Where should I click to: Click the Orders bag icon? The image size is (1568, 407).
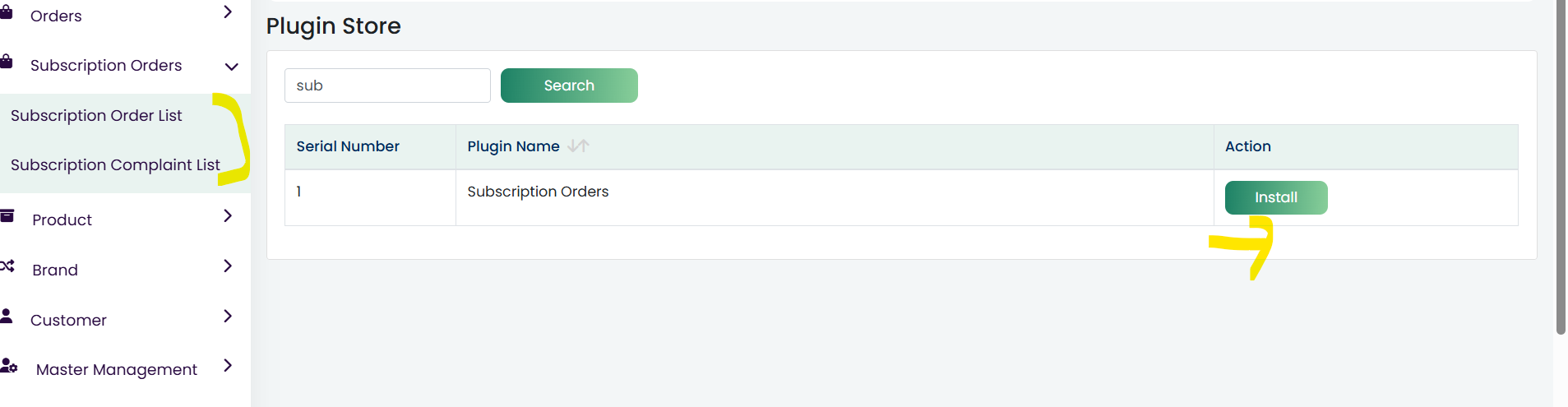6,12
